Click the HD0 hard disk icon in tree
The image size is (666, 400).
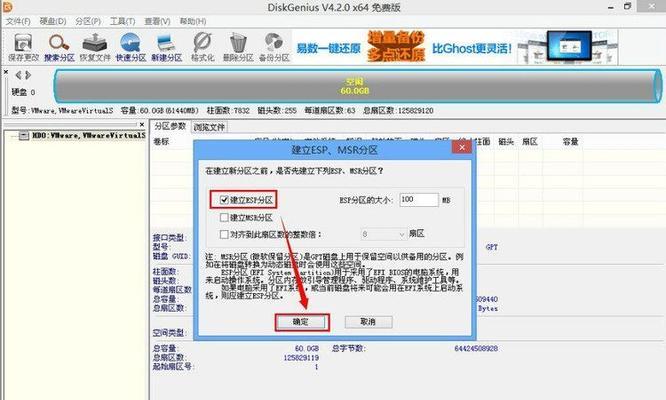tap(24, 135)
